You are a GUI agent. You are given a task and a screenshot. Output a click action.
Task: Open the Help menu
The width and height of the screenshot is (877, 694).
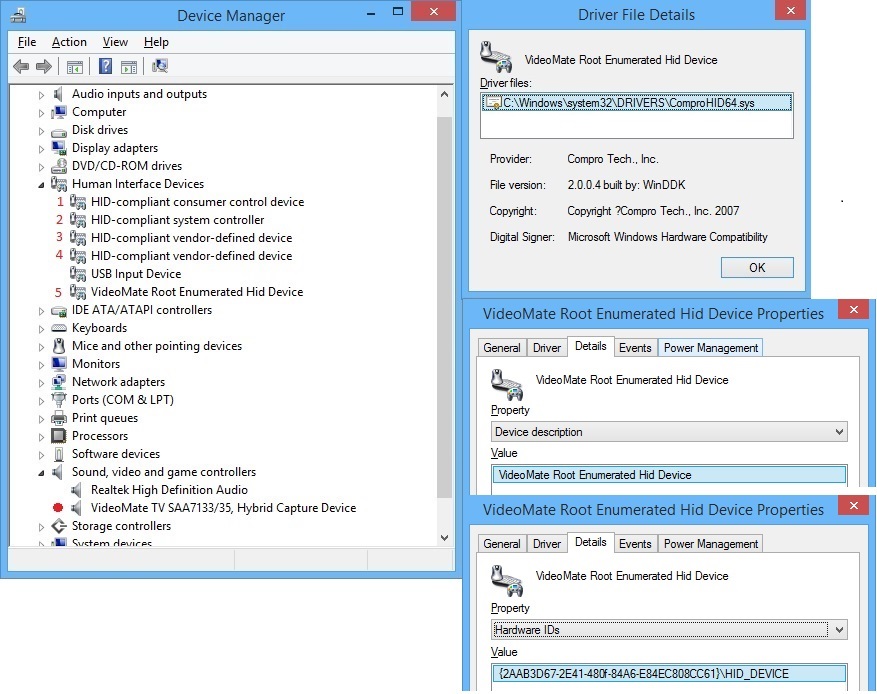point(156,42)
